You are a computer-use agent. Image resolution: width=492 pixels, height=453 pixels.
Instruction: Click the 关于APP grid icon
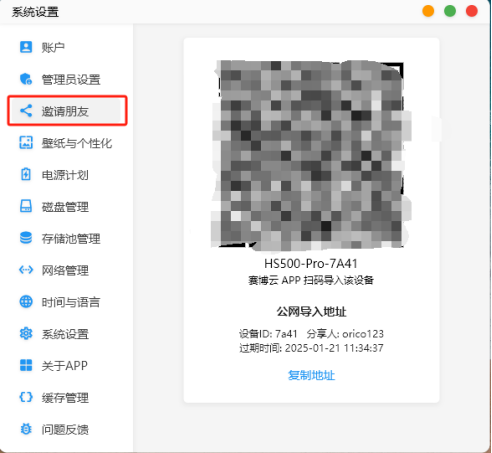coord(26,365)
